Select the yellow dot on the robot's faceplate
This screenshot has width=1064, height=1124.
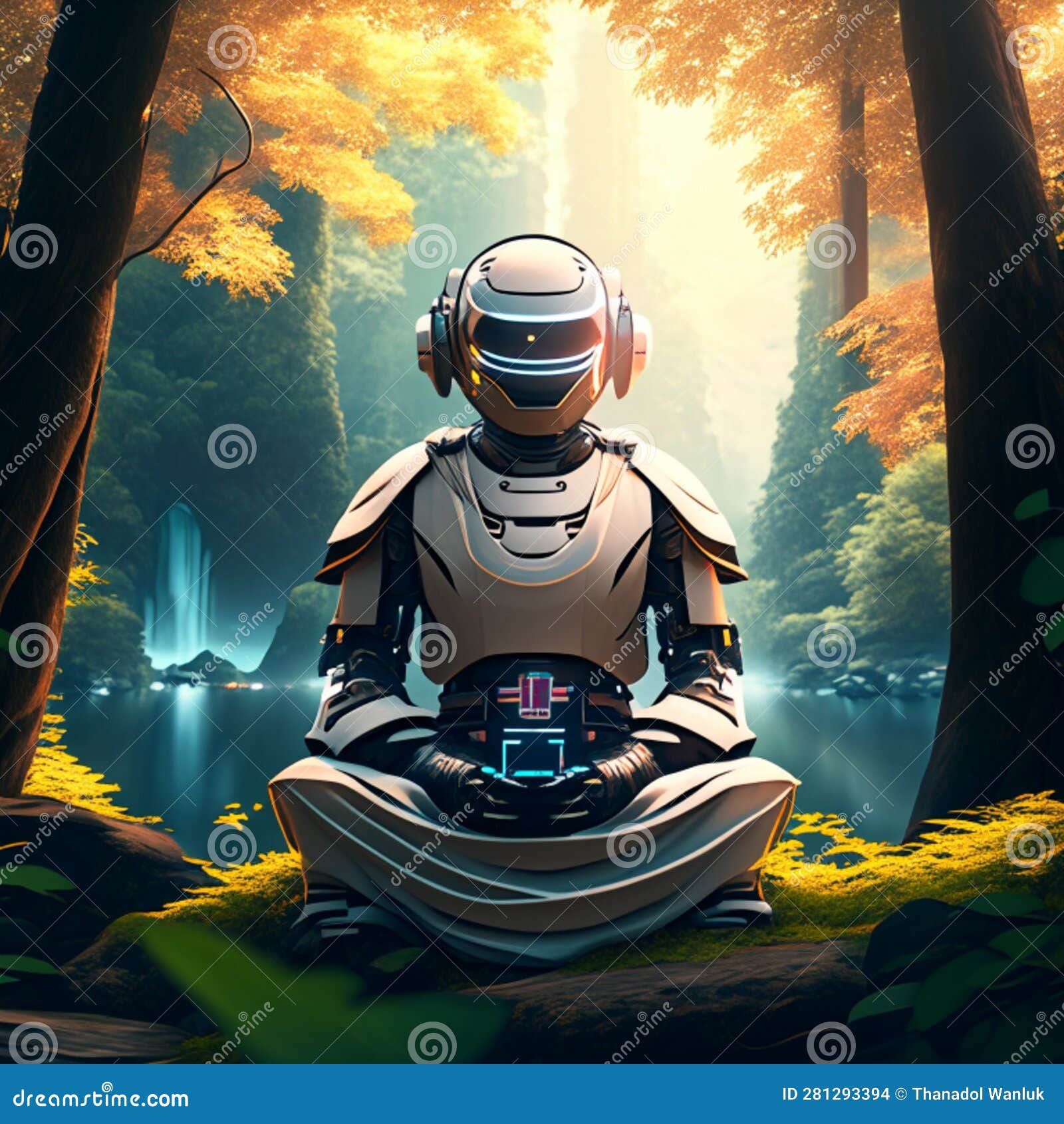point(529,337)
